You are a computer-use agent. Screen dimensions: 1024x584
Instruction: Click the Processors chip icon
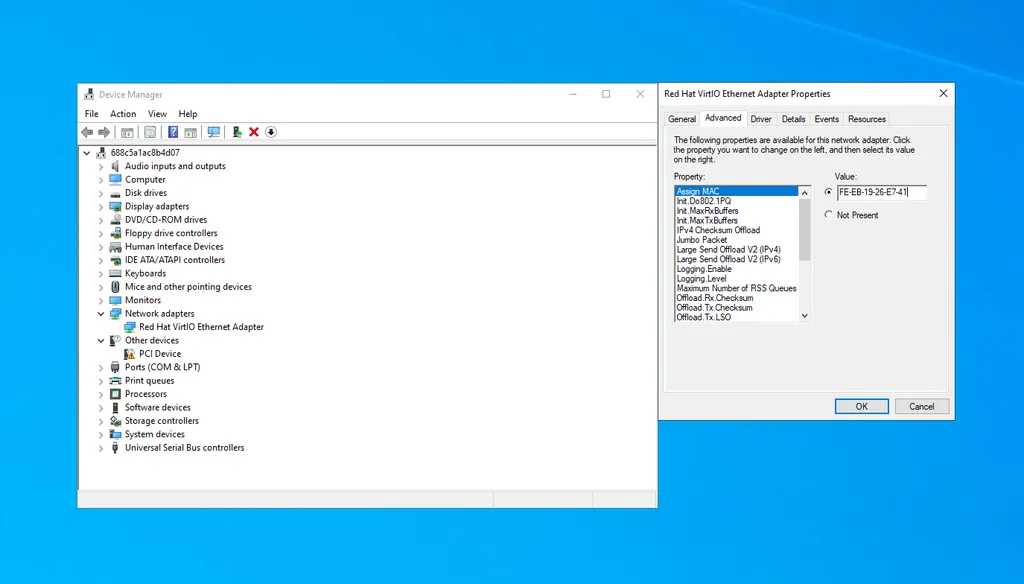click(x=116, y=394)
